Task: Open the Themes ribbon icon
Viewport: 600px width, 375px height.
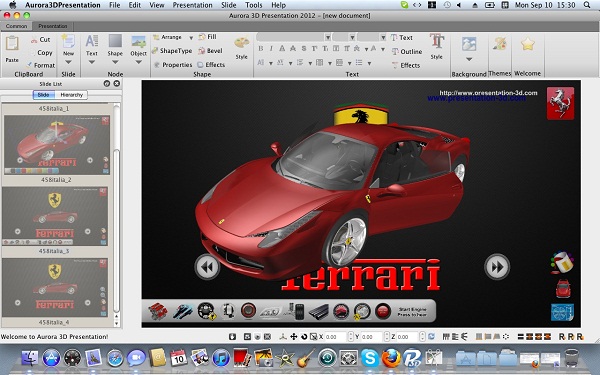Action: 499,44
